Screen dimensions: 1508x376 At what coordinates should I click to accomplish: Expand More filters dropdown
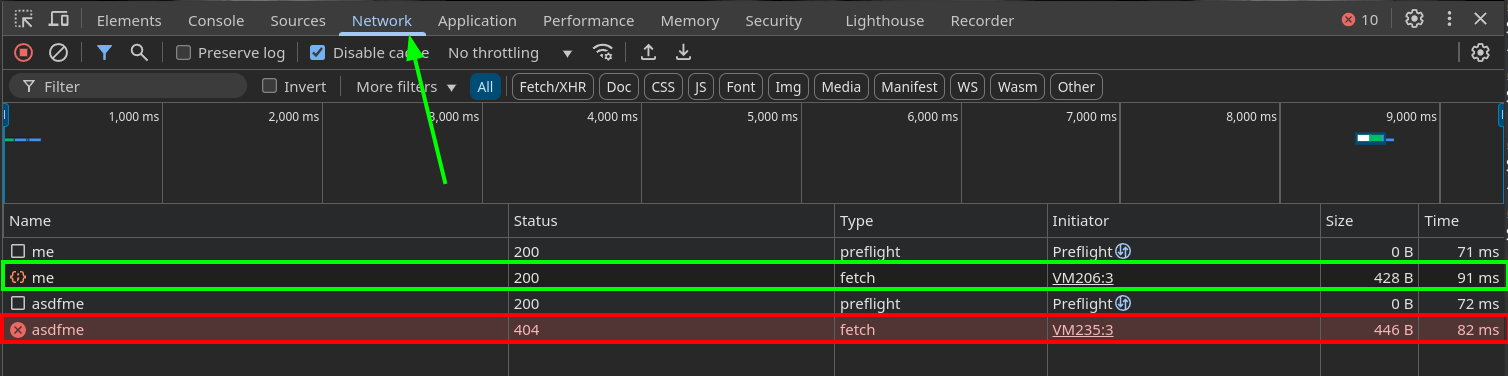click(406, 87)
